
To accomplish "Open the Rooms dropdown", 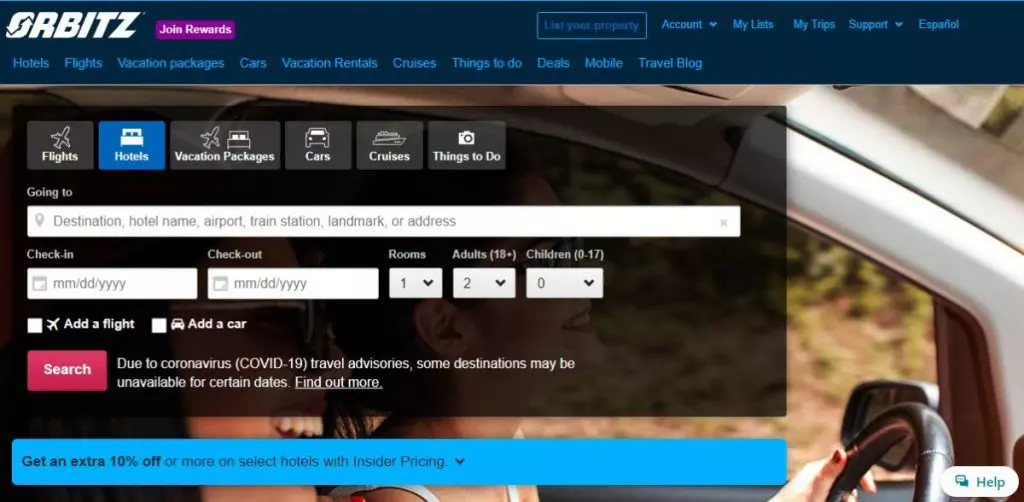I will [x=415, y=283].
